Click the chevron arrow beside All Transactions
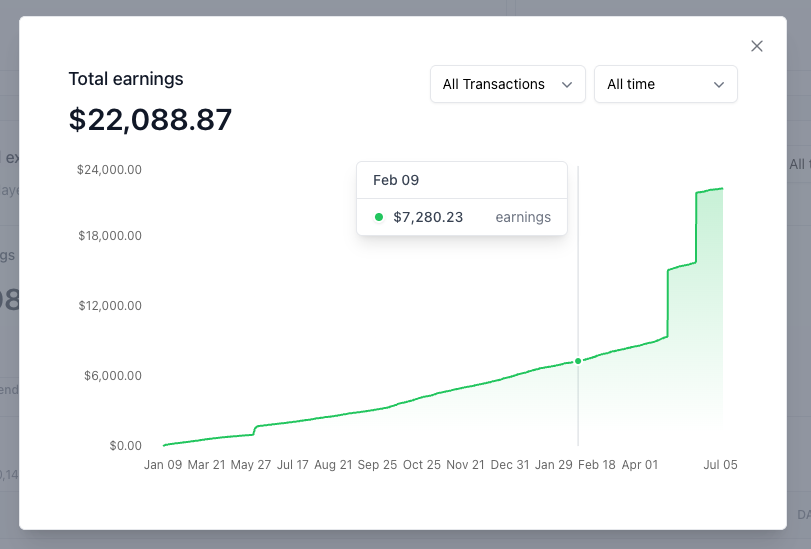This screenshot has width=811, height=549. tap(567, 84)
